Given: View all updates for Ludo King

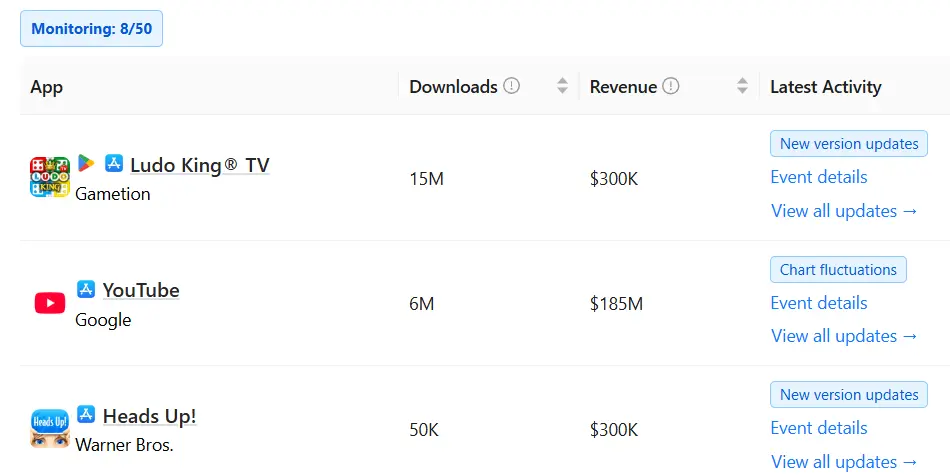Looking at the screenshot, I should click(845, 211).
